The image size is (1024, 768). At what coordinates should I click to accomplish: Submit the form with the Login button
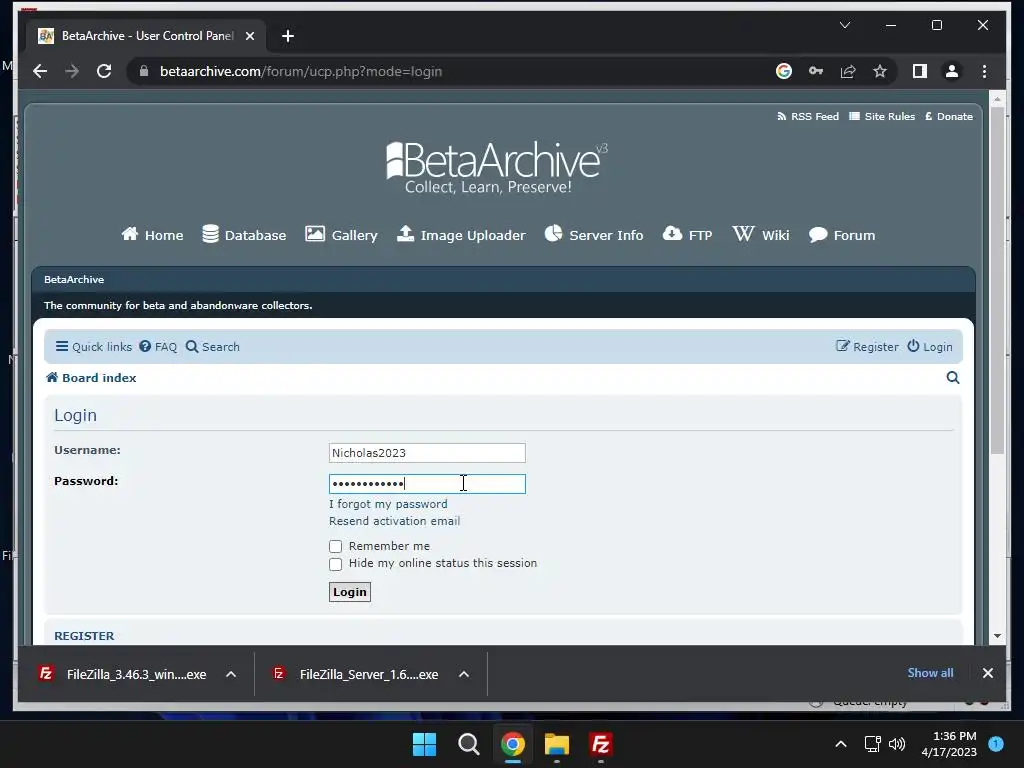click(349, 592)
